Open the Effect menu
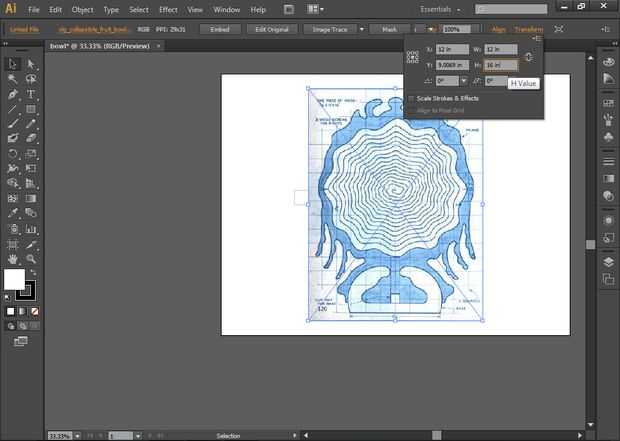 tap(167, 9)
